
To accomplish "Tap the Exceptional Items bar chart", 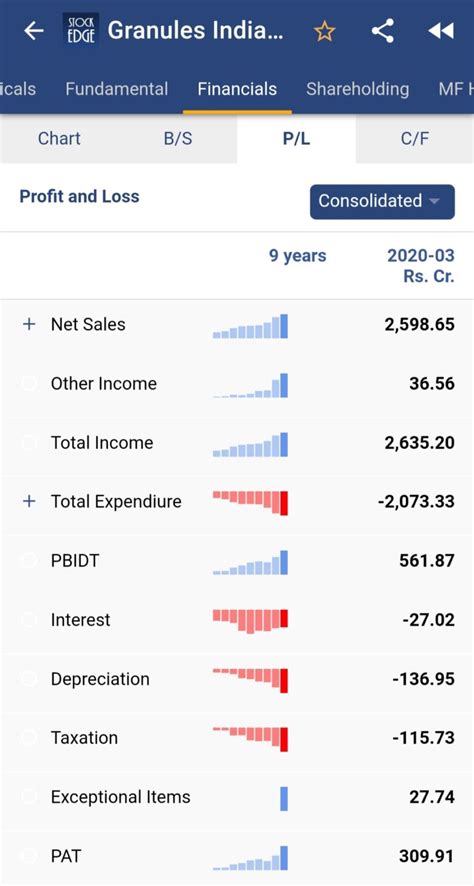I will coord(284,798).
